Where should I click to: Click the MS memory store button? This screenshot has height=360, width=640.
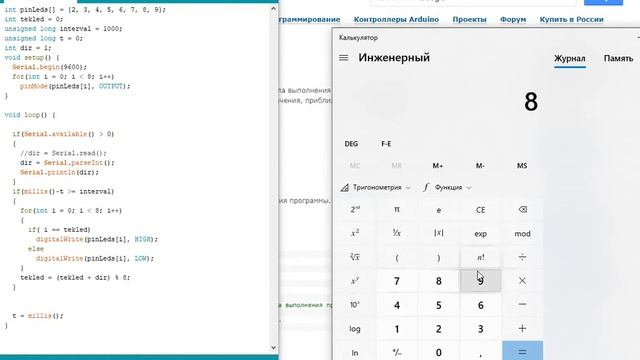tap(522, 165)
